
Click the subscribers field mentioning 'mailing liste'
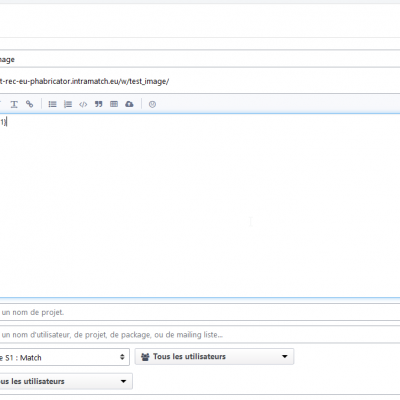click(x=200, y=334)
